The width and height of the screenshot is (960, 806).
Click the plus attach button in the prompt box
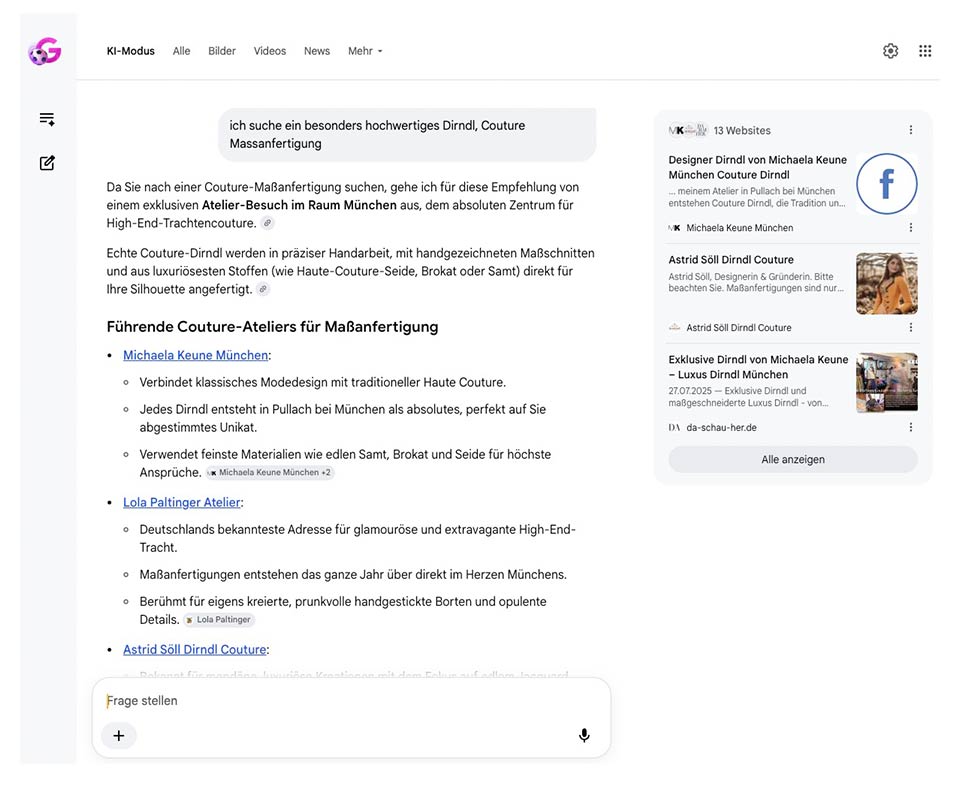pyautogui.click(x=119, y=736)
